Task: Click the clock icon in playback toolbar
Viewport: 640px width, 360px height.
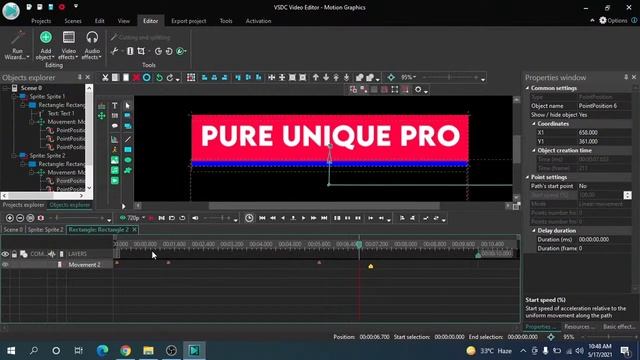Action: (x=249, y=218)
